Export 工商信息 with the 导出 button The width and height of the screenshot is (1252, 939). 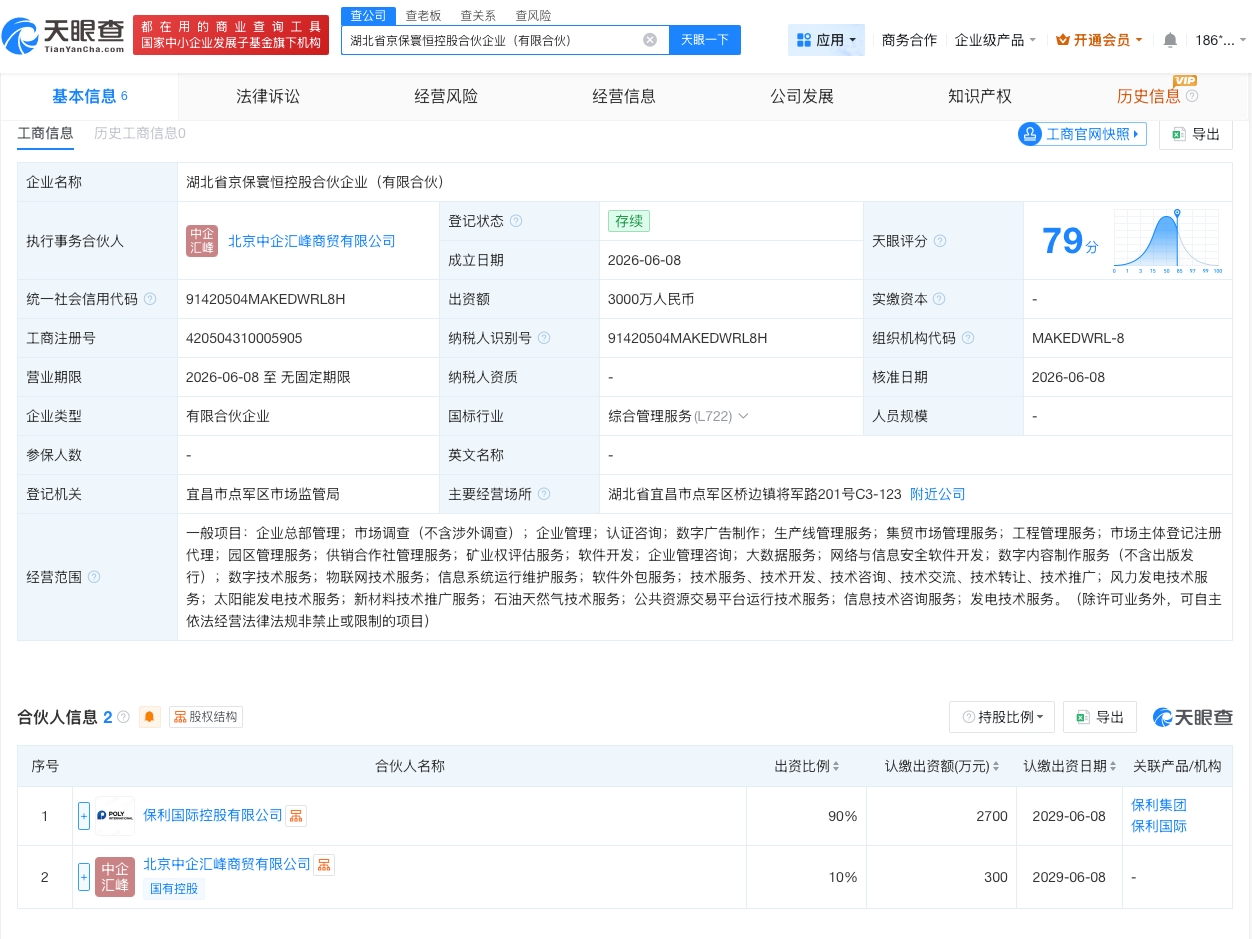tap(1196, 134)
